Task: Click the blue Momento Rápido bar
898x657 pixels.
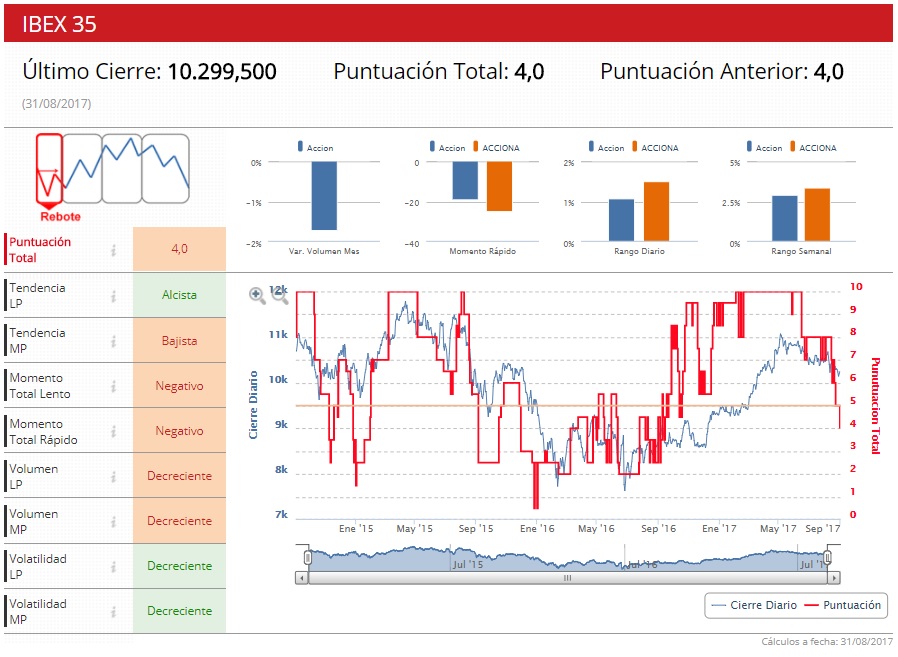Action: tap(465, 180)
